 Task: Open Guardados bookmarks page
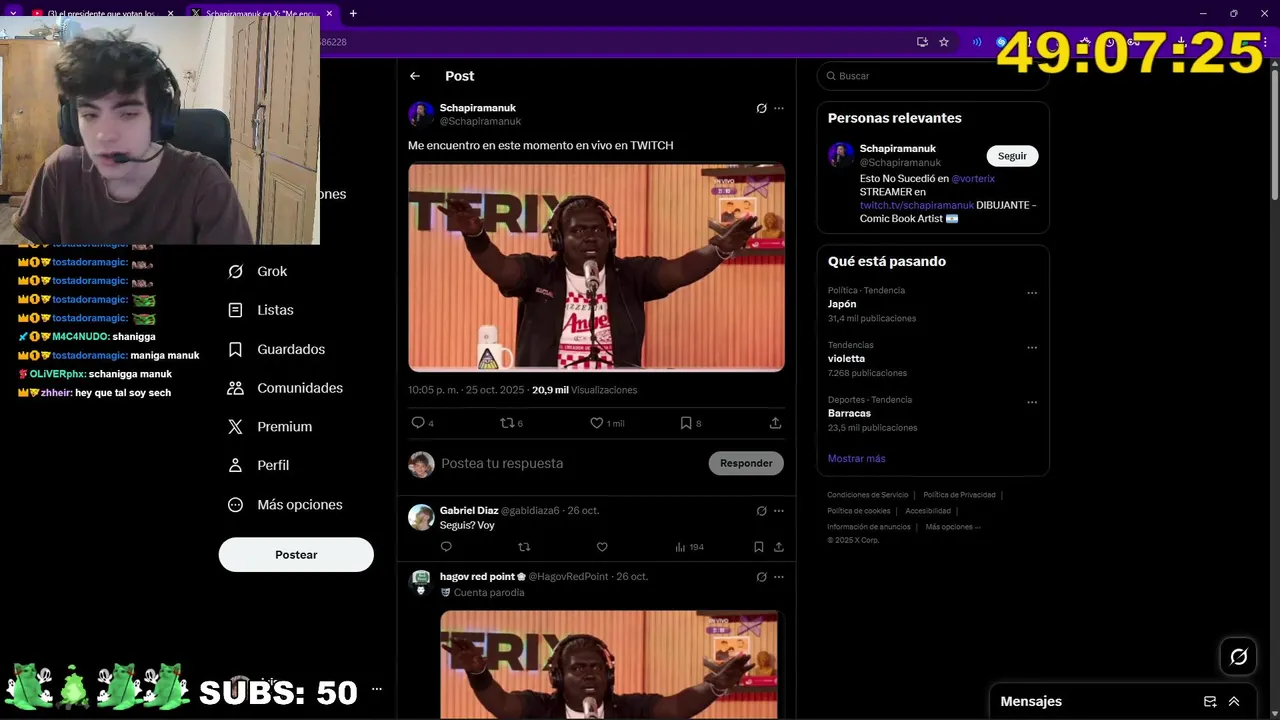(x=276, y=349)
